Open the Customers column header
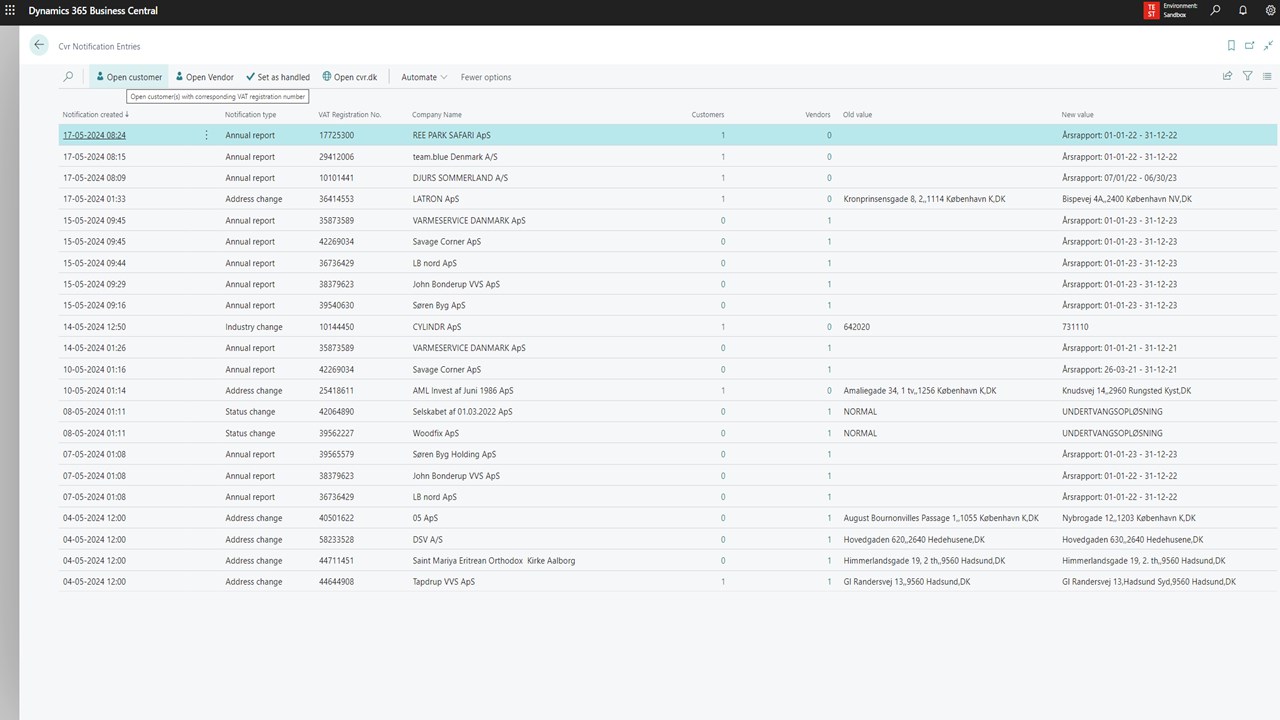Image resolution: width=1280 pixels, height=720 pixels. 708,115
